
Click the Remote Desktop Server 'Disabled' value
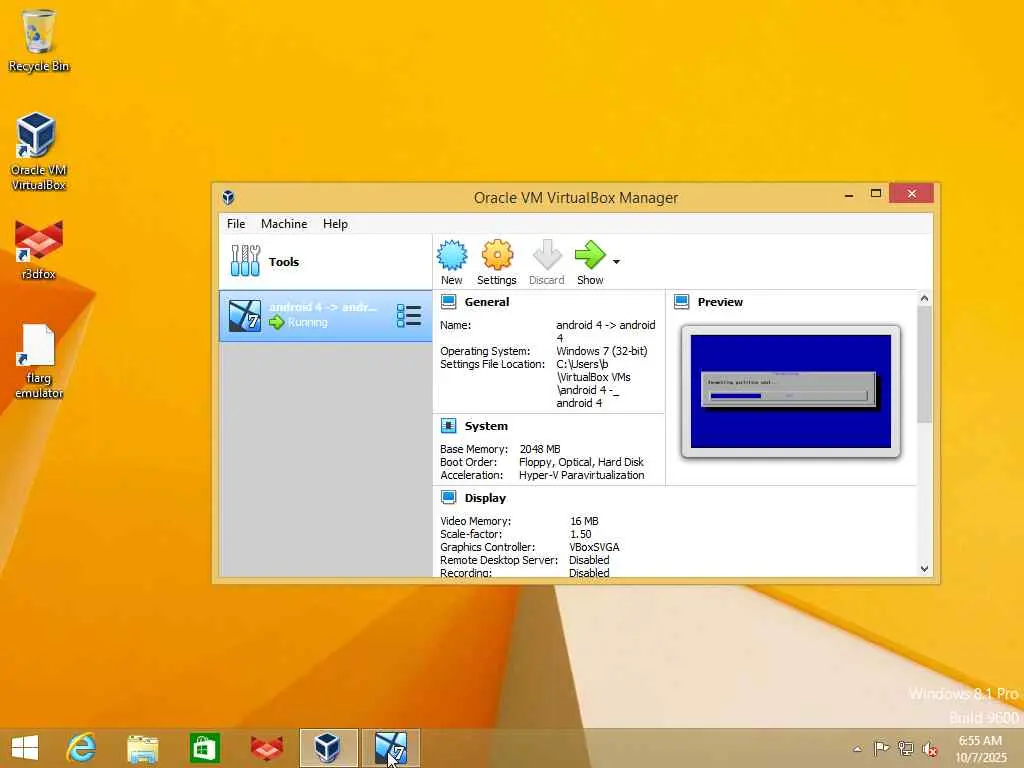pyautogui.click(x=589, y=560)
